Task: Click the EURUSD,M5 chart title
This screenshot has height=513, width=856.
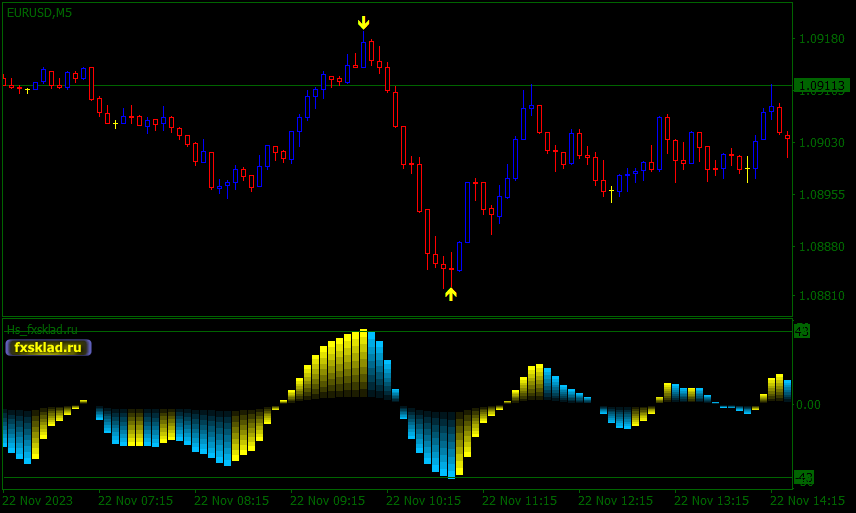Action: pos(39,13)
